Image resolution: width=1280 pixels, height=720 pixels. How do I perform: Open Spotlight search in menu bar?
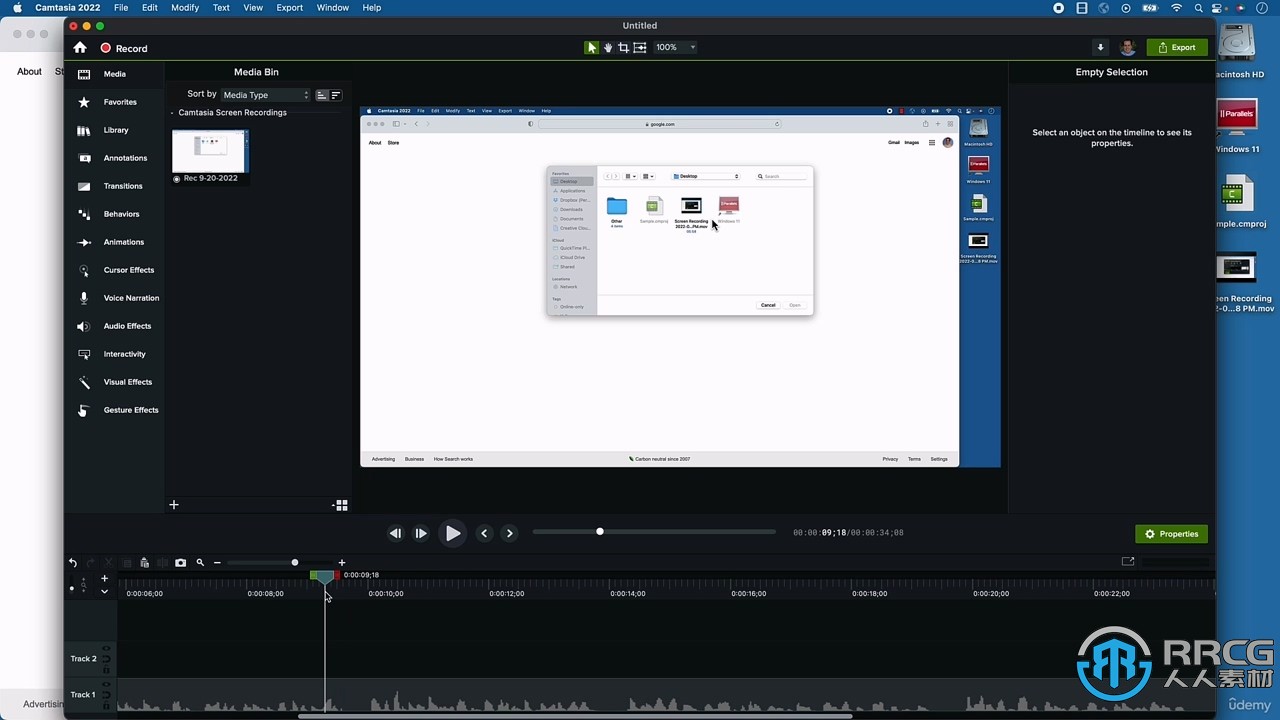point(1199,8)
